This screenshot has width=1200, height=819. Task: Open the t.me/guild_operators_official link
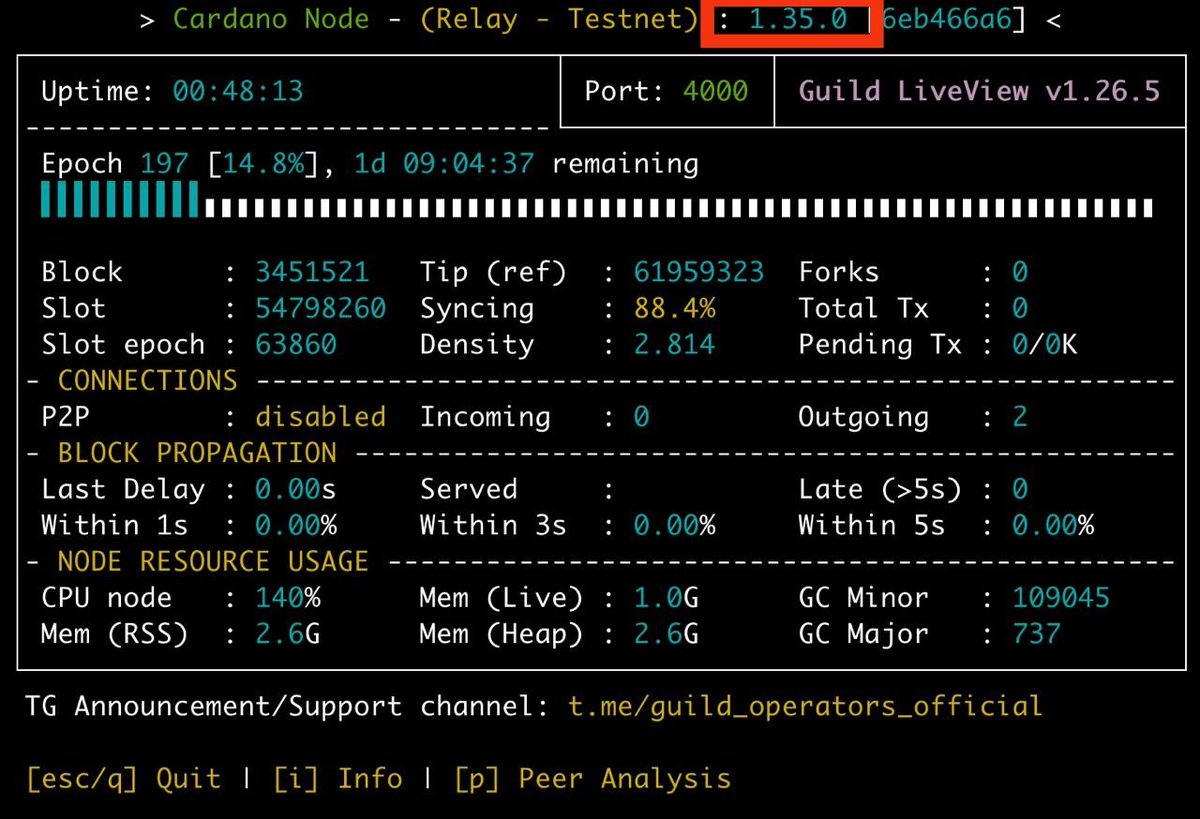(805, 707)
